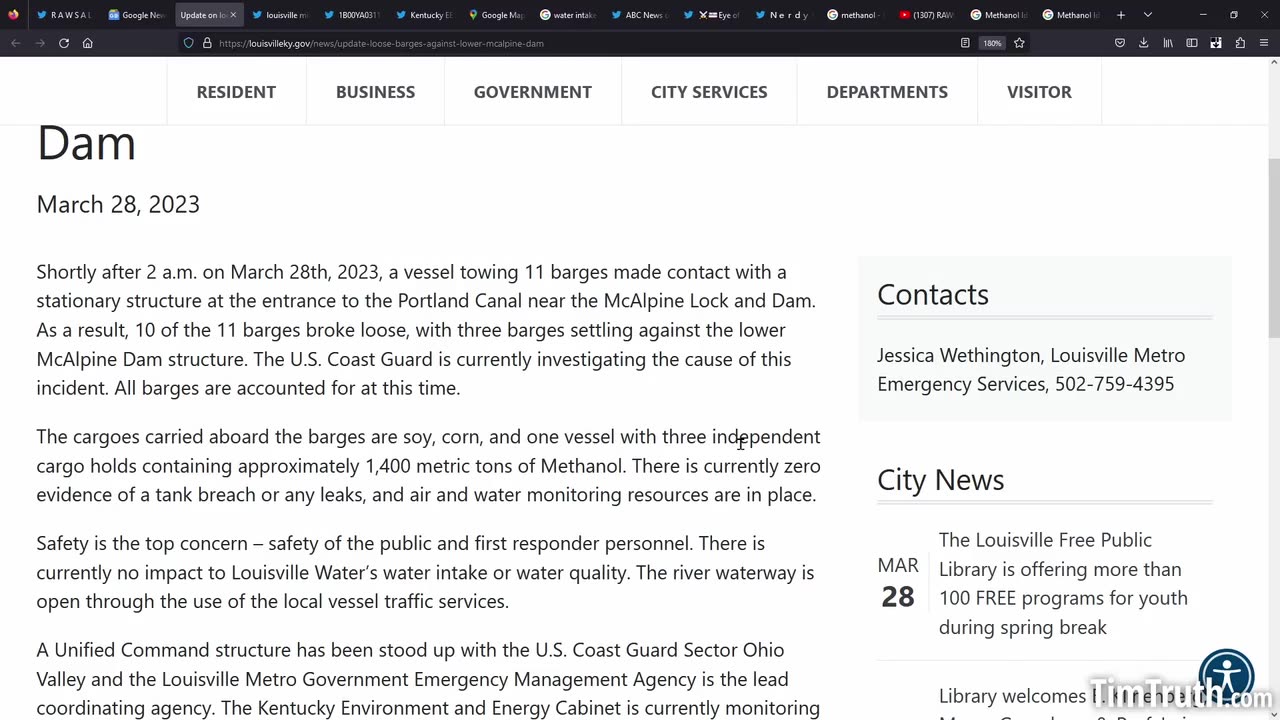Screen dimensions: 1280x720
Task: Click the Firefox logo icon
Action: 13,15
